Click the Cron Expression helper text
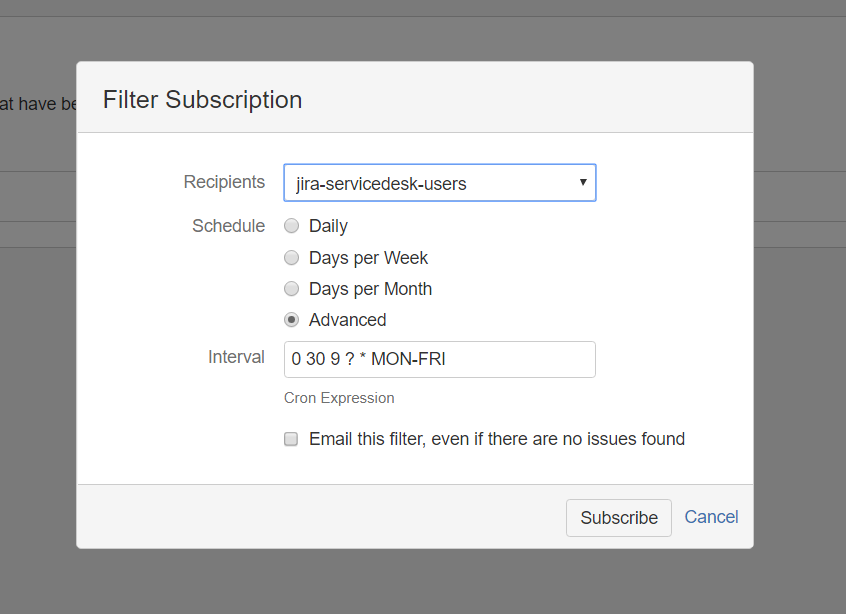The image size is (846, 614). 339,398
